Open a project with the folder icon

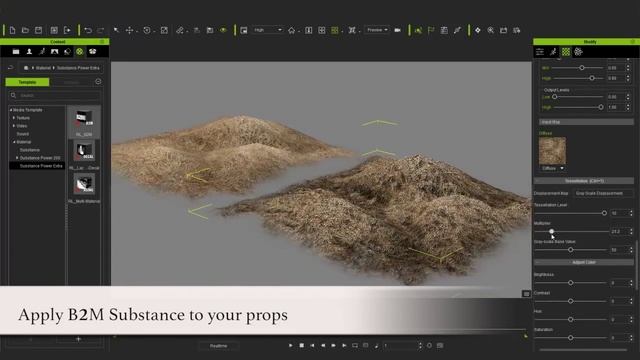coord(25,30)
